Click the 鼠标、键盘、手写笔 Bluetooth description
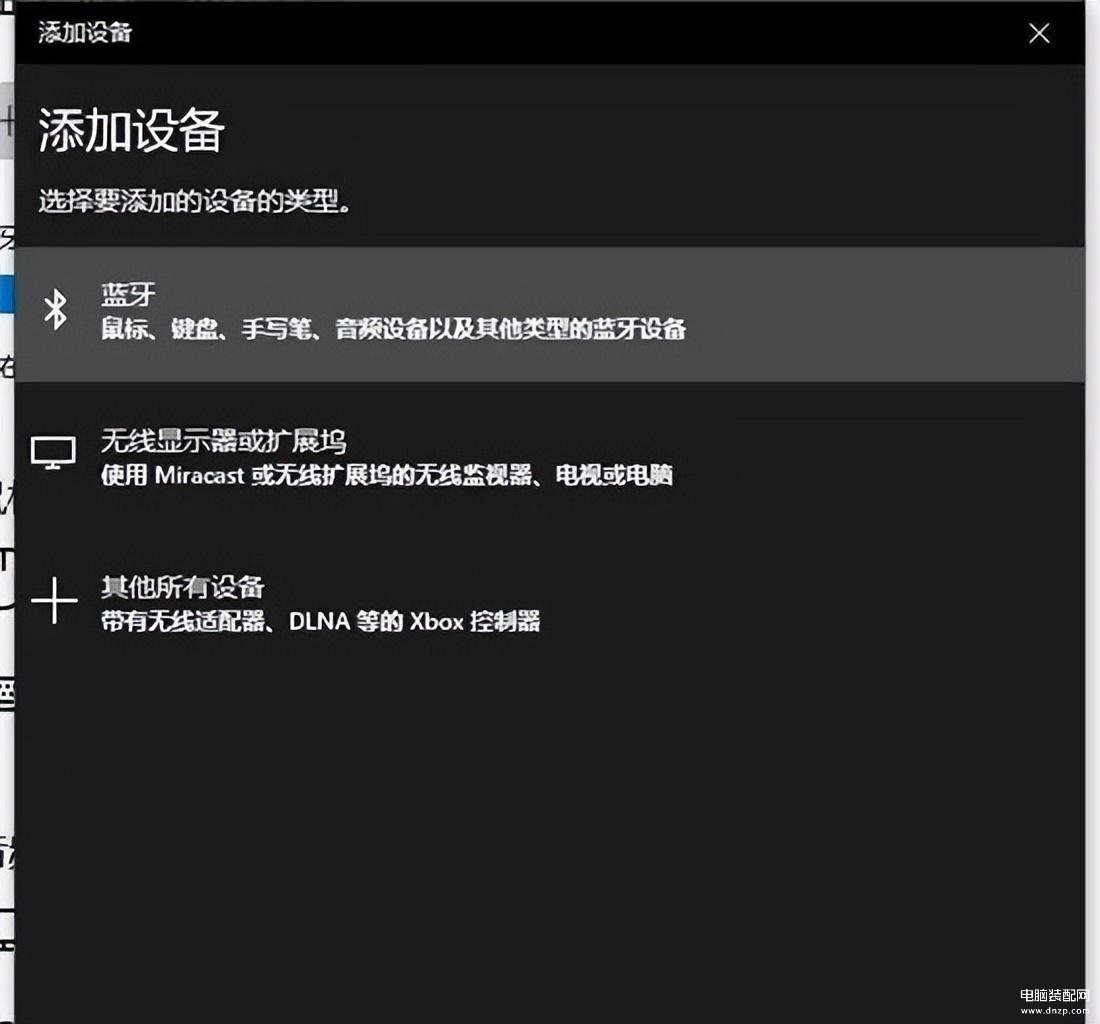Viewport: 1100px width, 1024px height. pyautogui.click(x=393, y=329)
